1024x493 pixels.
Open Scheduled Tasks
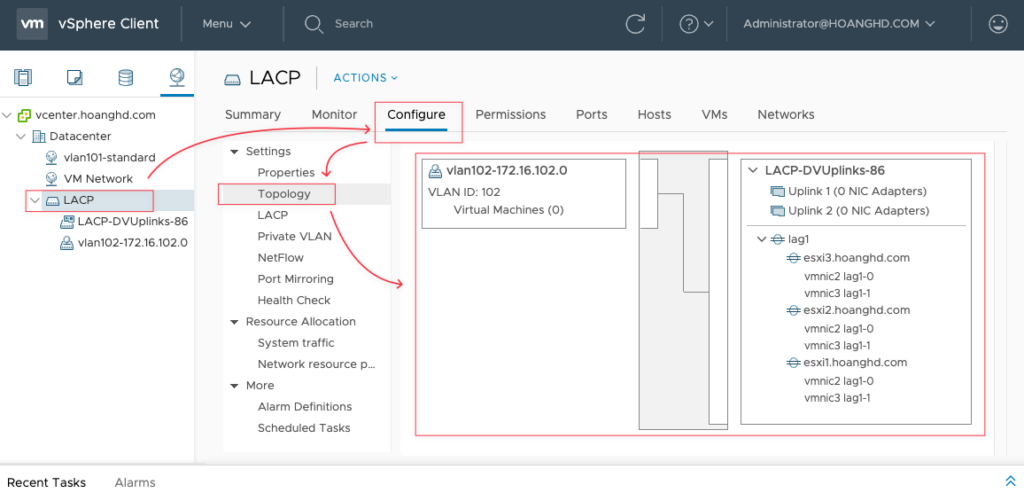point(306,428)
